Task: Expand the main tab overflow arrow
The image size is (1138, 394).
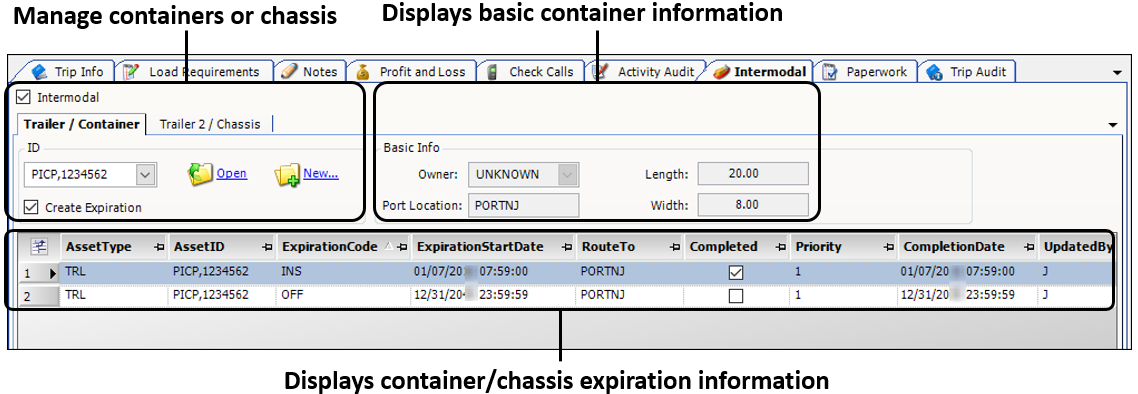Action: tap(1116, 73)
